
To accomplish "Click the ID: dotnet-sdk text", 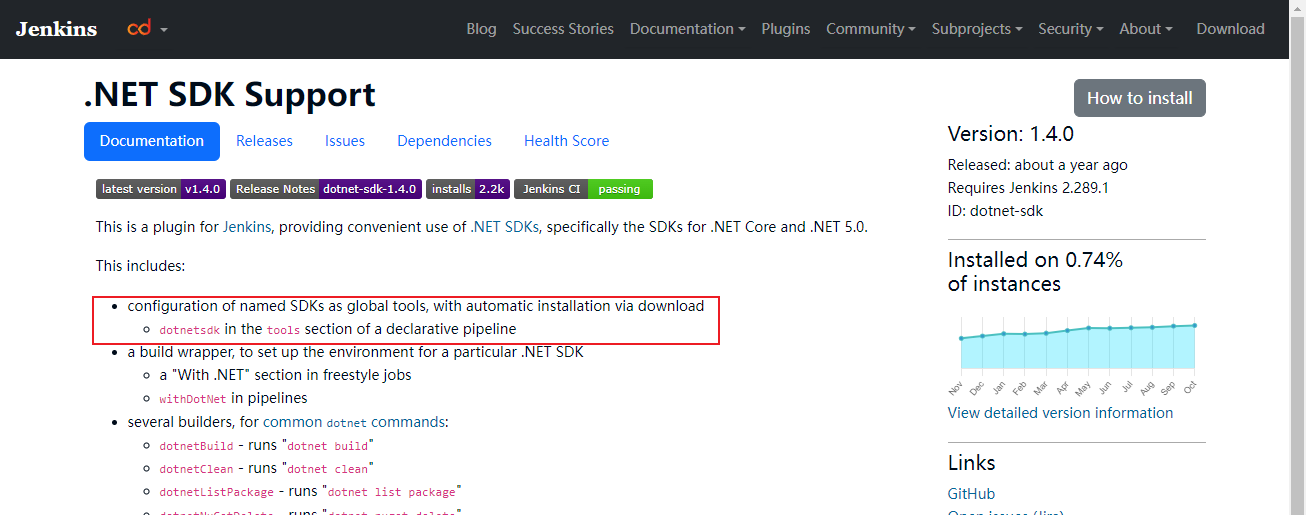I will tap(995, 211).
